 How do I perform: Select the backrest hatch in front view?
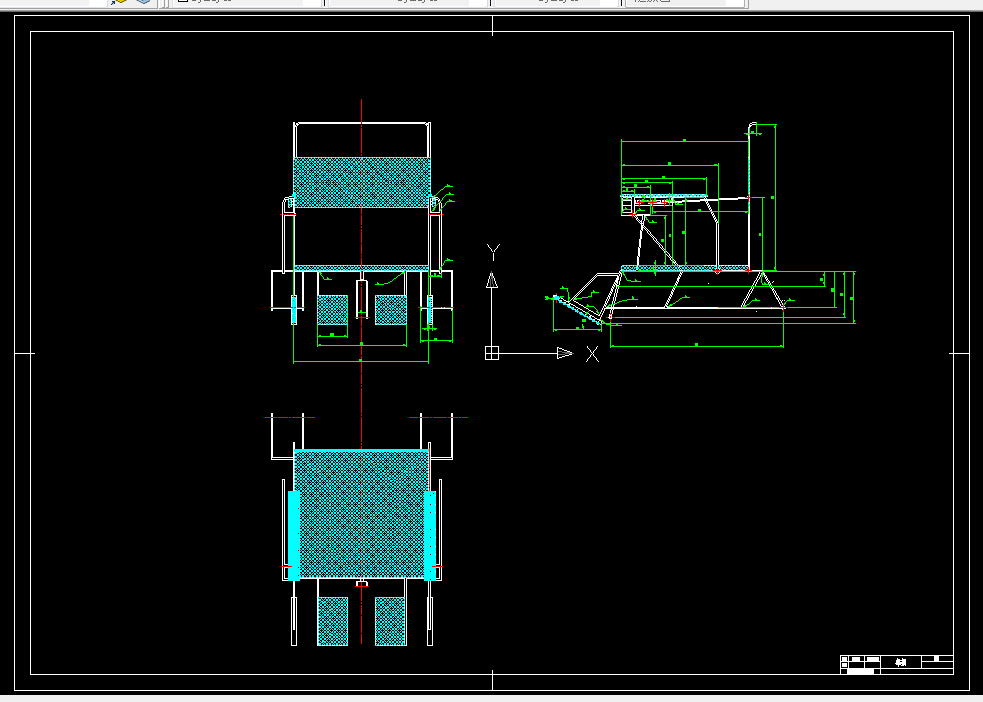362,182
